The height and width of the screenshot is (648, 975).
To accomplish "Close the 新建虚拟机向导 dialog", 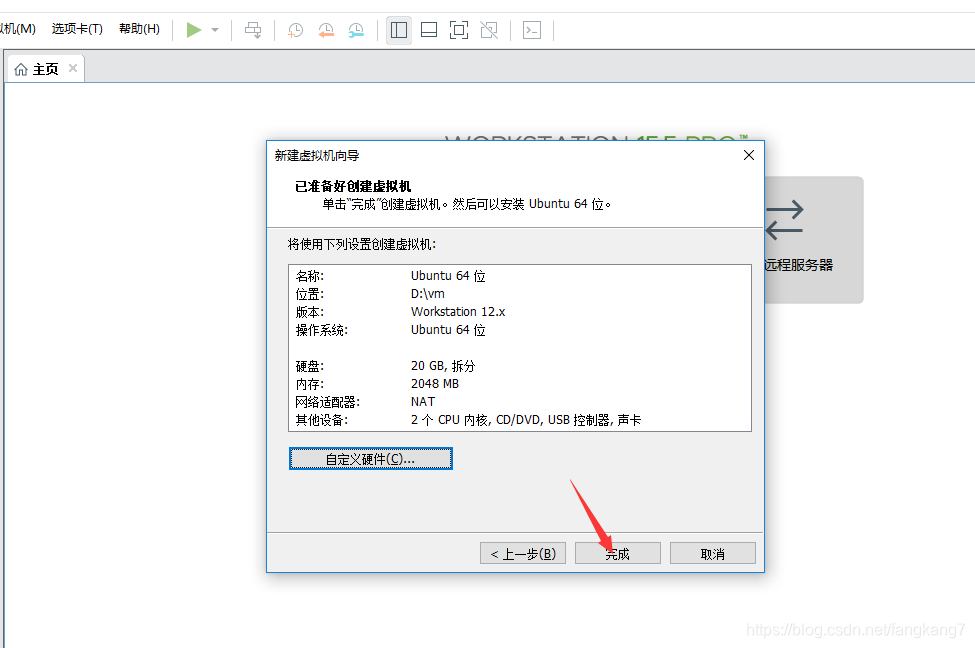I will click(749, 155).
